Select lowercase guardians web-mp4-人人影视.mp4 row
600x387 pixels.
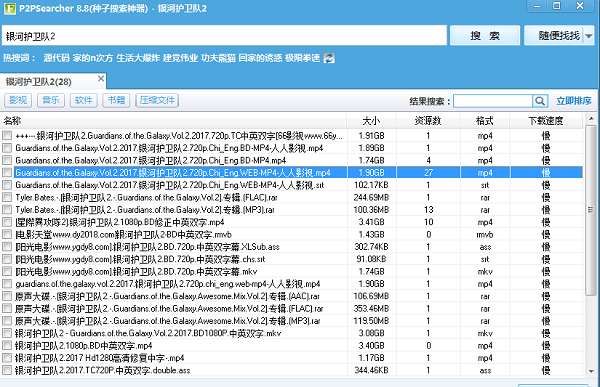click(291, 284)
